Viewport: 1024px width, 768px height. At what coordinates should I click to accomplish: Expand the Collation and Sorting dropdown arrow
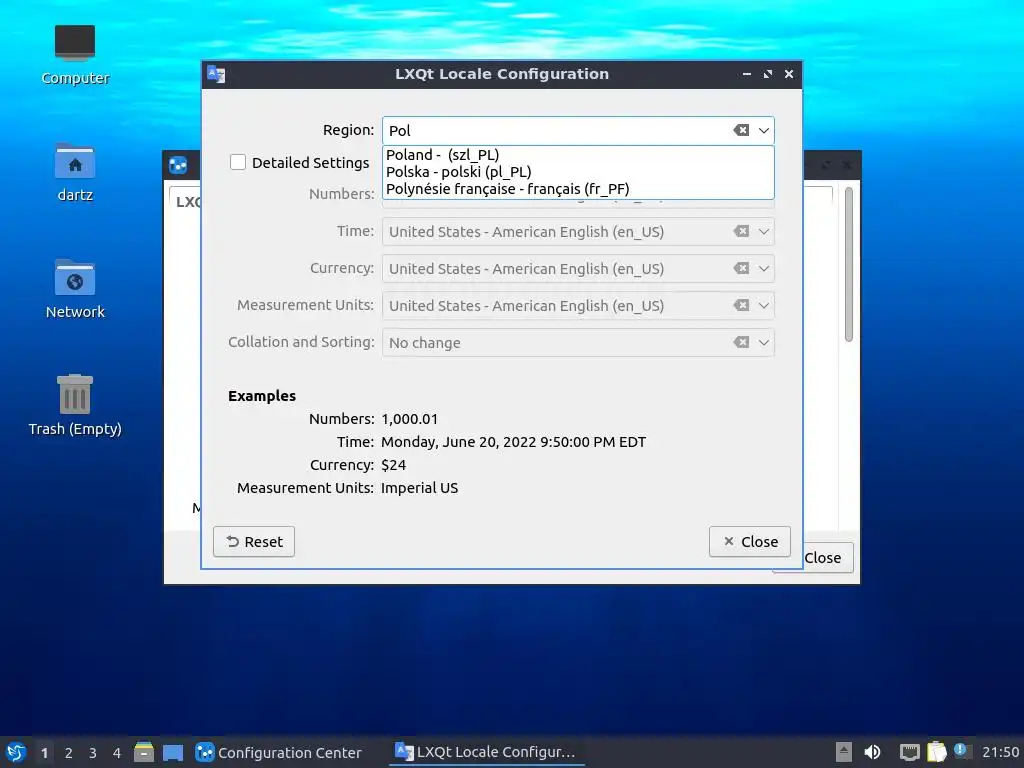pyautogui.click(x=763, y=342)
